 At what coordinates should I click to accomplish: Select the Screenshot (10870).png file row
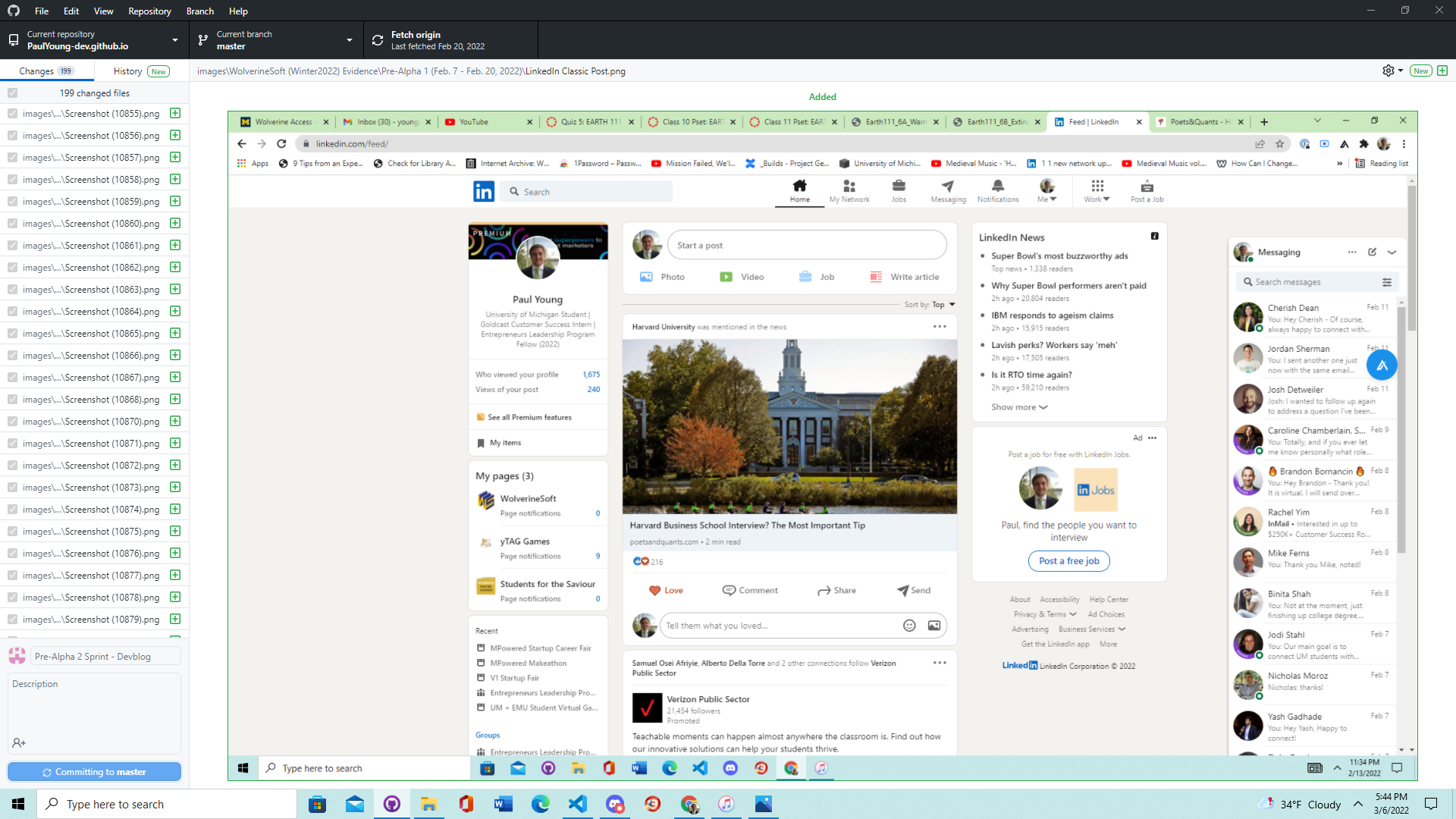(95, 421)
